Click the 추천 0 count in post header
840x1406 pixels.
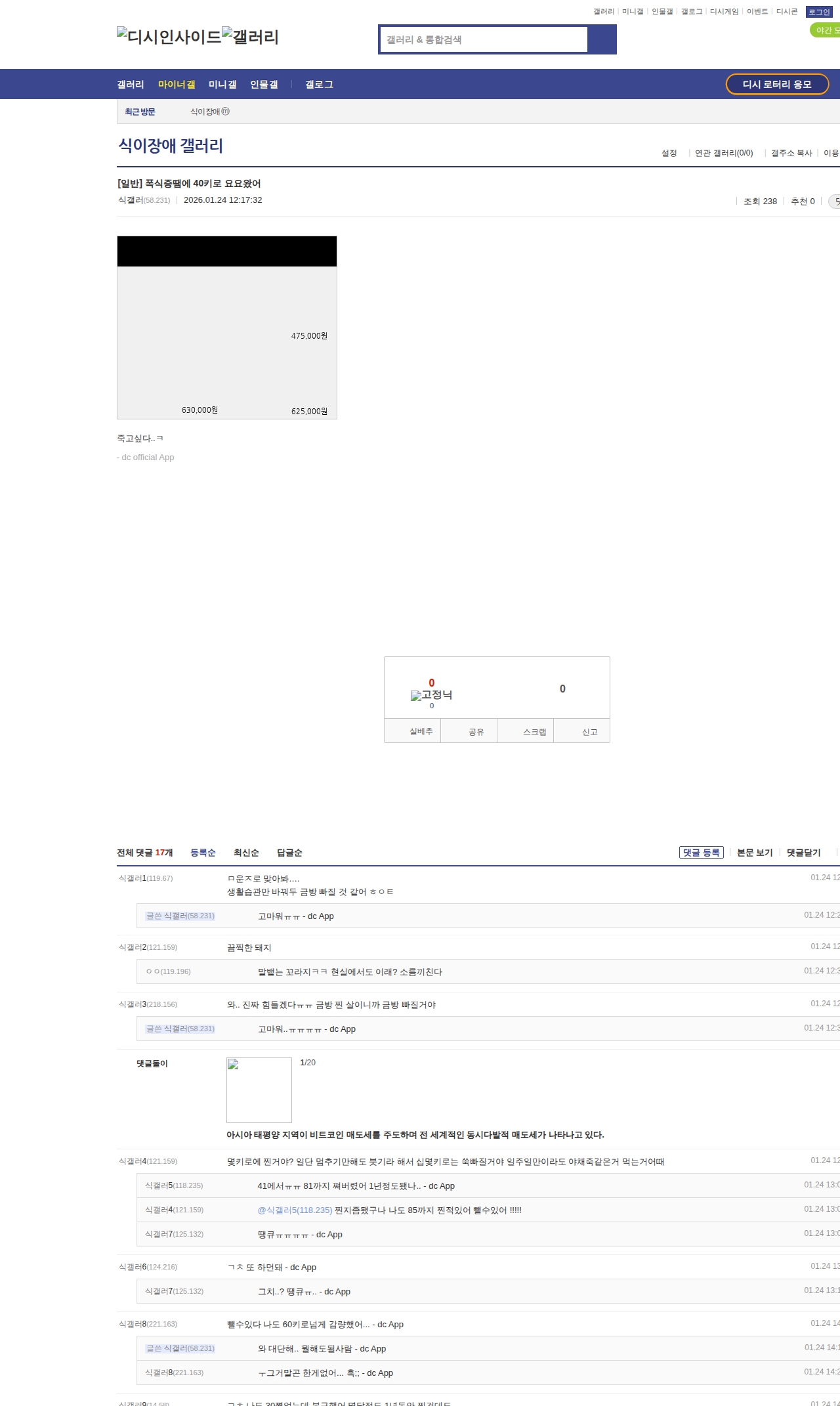point(803,202)
